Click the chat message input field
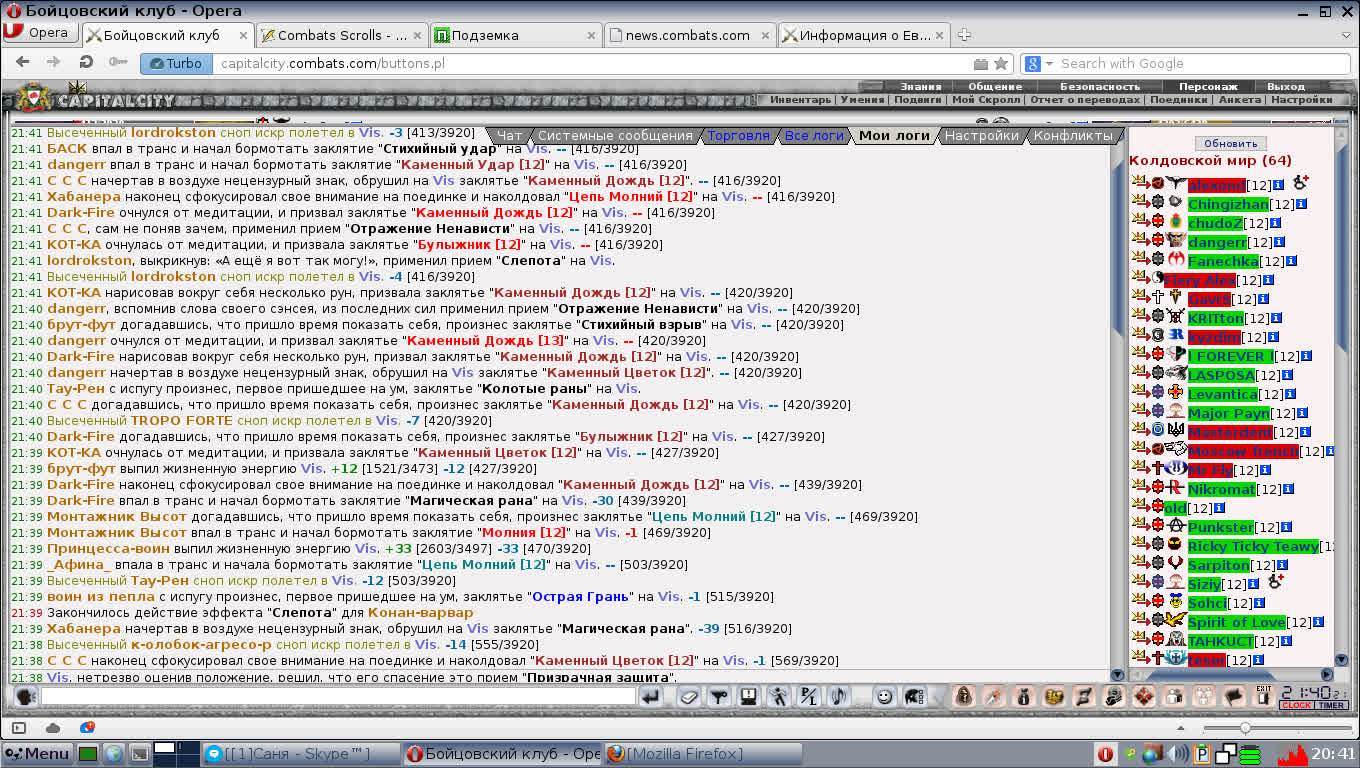The height and width of the screenshot is (768, 1360). click(x=338, y=697)
